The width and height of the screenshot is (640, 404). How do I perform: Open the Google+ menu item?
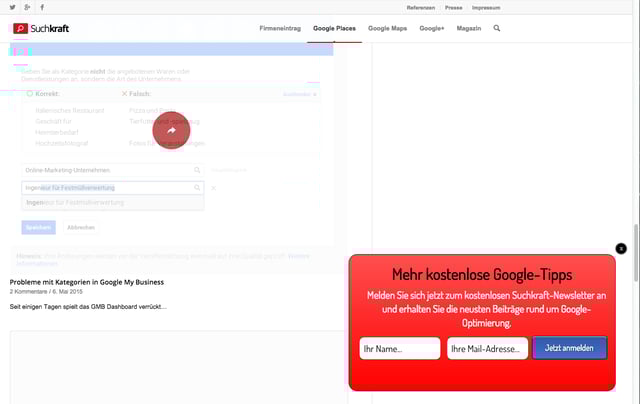click(x=431, y=28)
